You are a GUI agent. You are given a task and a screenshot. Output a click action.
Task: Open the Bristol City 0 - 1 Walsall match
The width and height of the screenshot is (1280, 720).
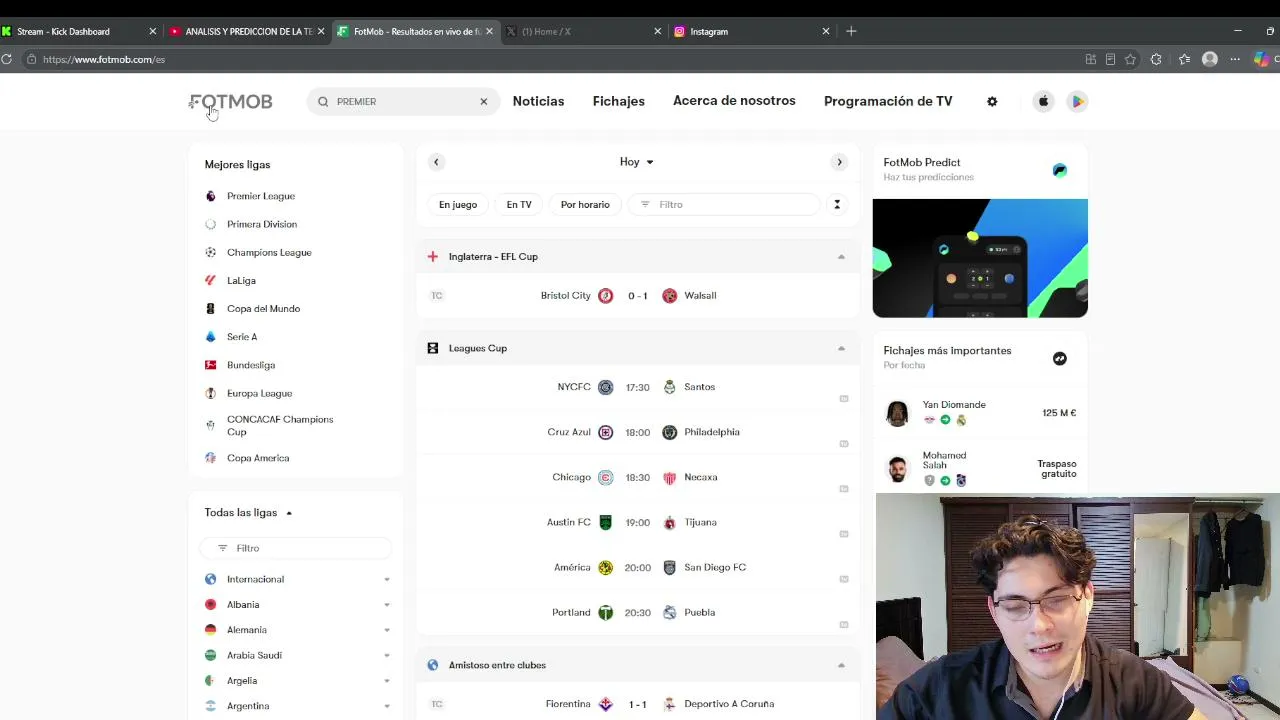tap(638, 296)
